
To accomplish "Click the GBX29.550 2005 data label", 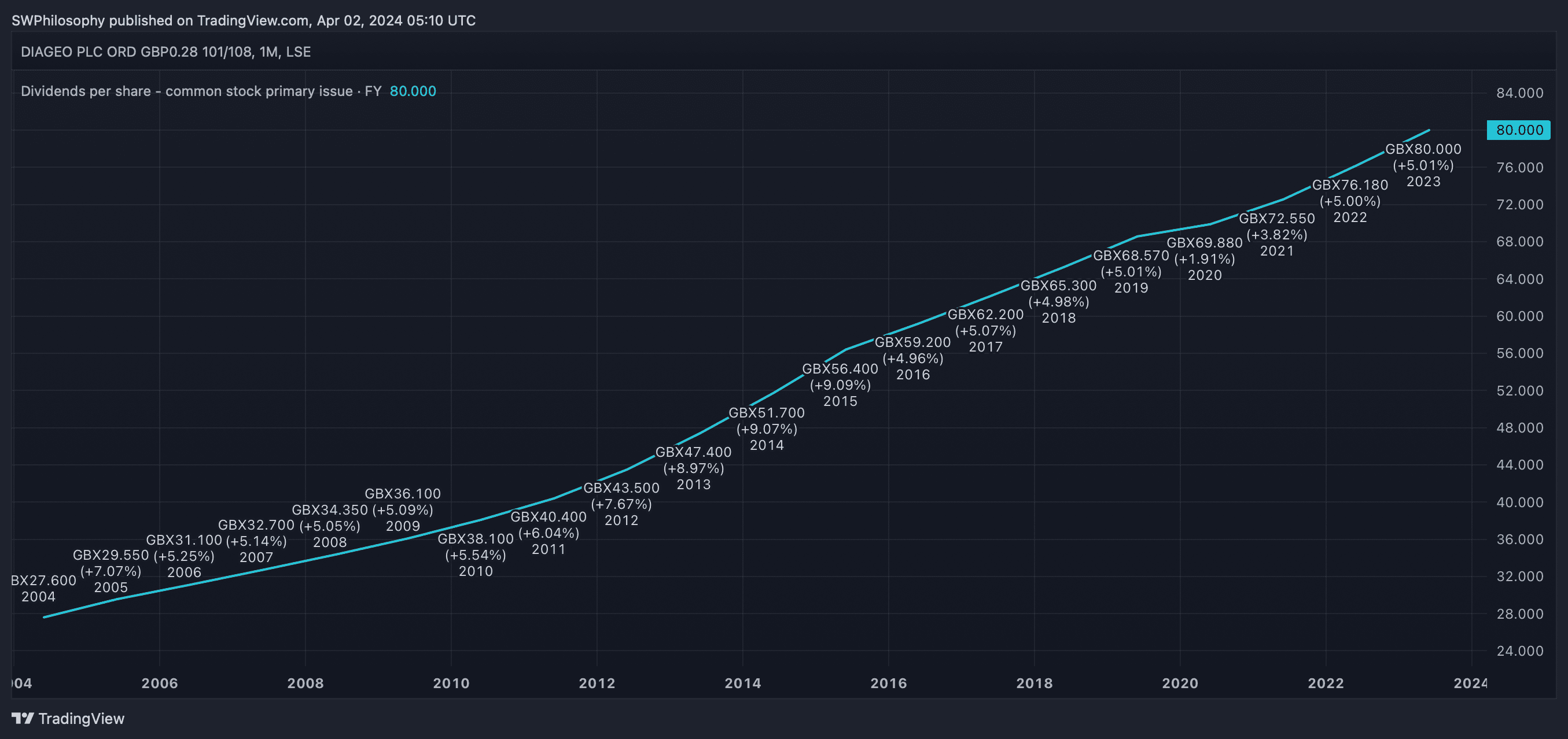I will click(x=111, y=571).
